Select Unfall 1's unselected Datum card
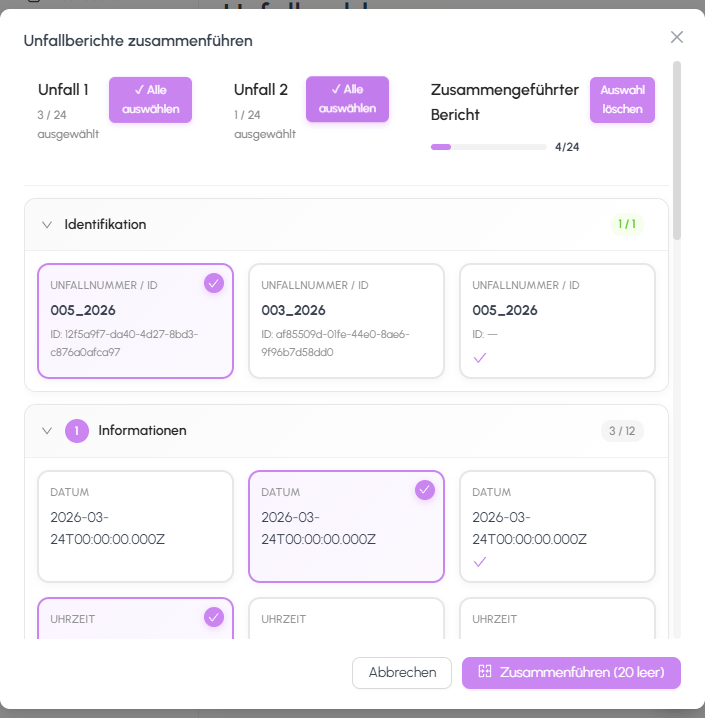This screenshot has width=705, height=718. tap(135, 526)
